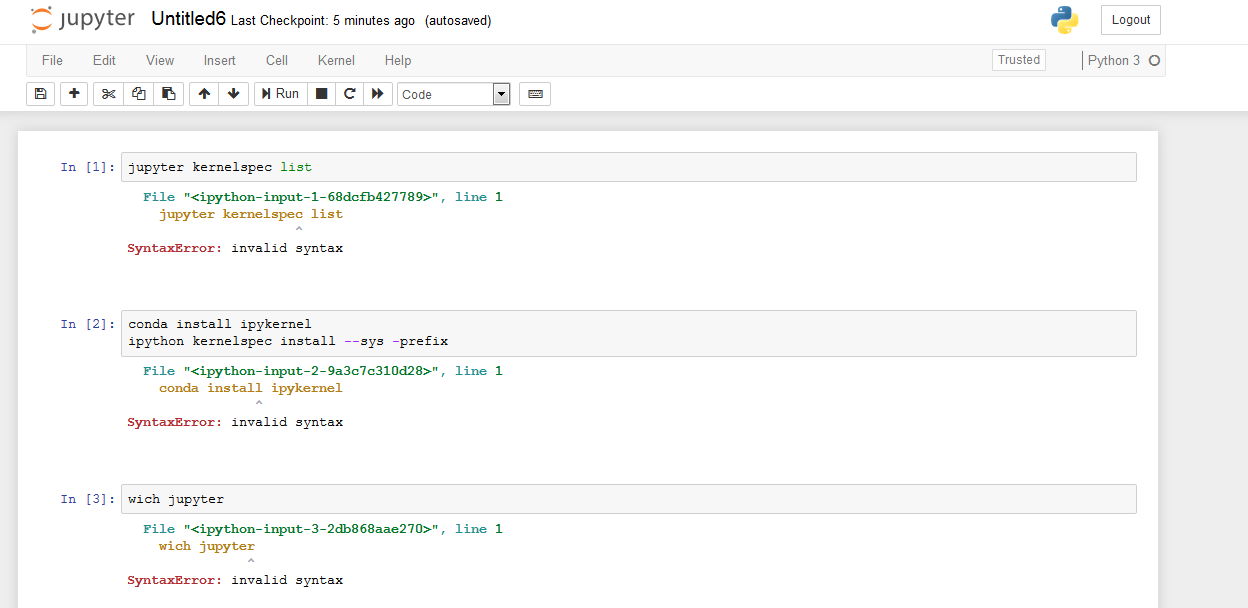Screen dimensions: 1248x608
Task: Save the notebook using the save icon
Action: (39, 93)
